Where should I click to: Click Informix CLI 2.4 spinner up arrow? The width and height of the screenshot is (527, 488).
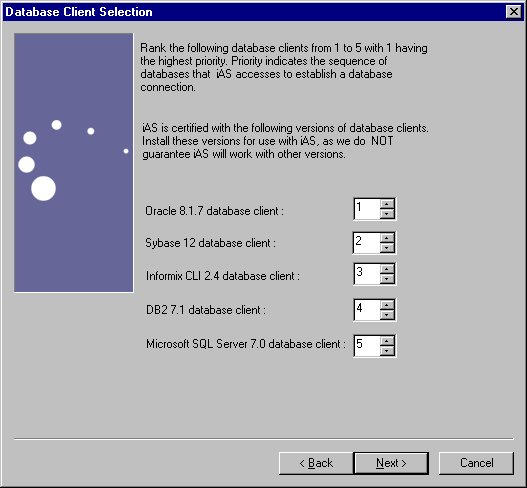(387, 269)
